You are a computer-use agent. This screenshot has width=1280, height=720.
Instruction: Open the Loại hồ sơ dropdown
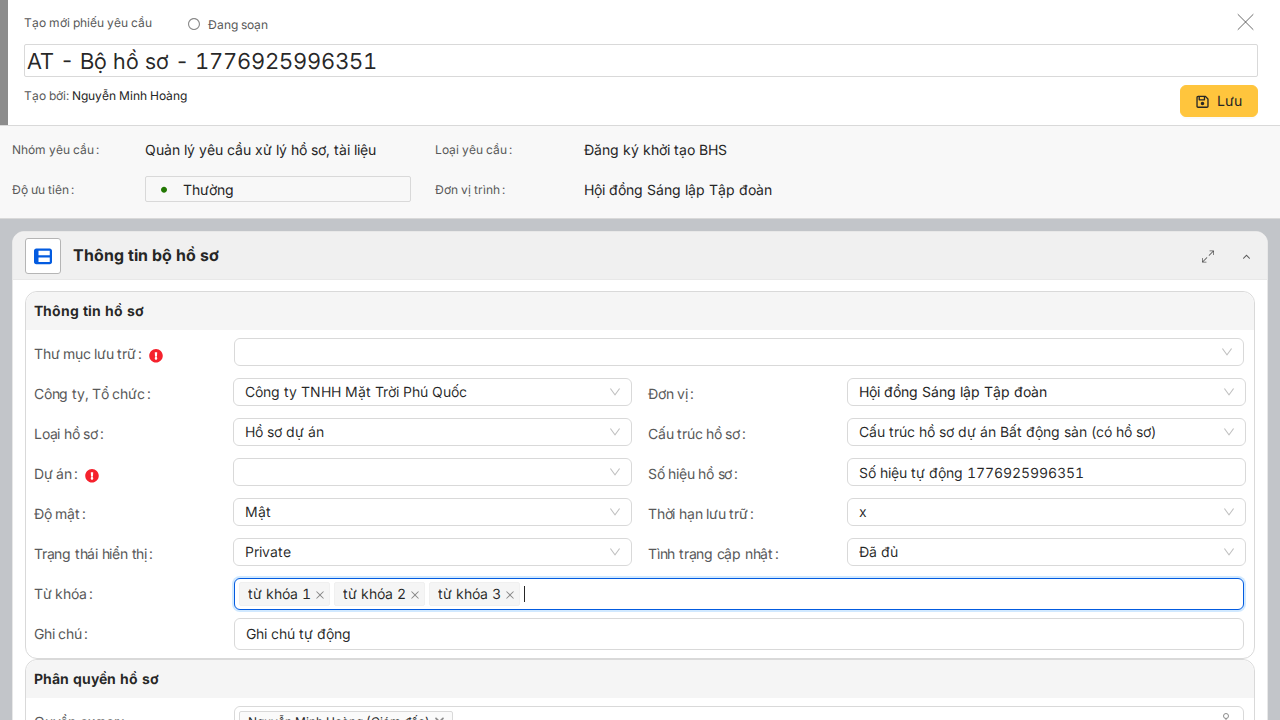click(x=432, y=432)
